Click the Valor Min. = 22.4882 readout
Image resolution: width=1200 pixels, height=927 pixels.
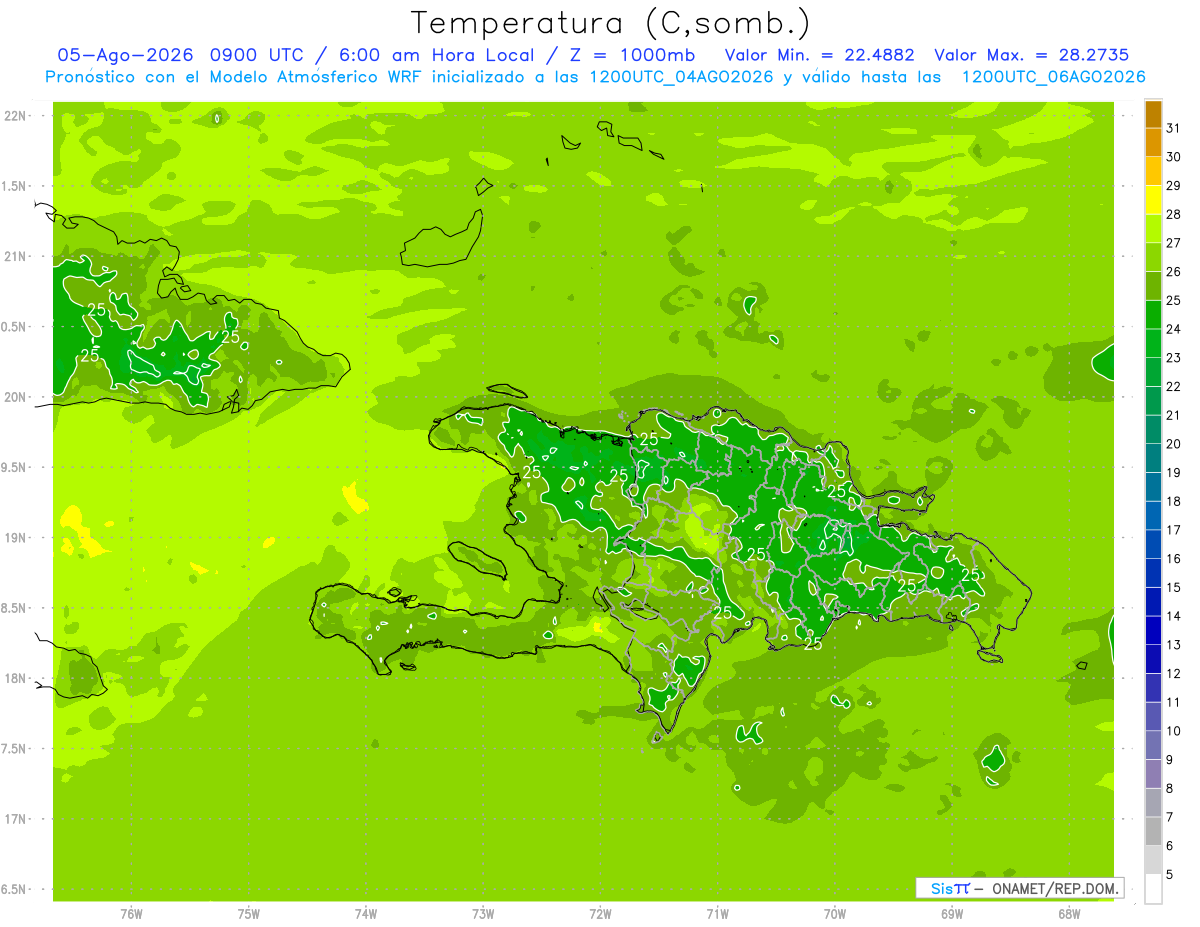[820, 55]
